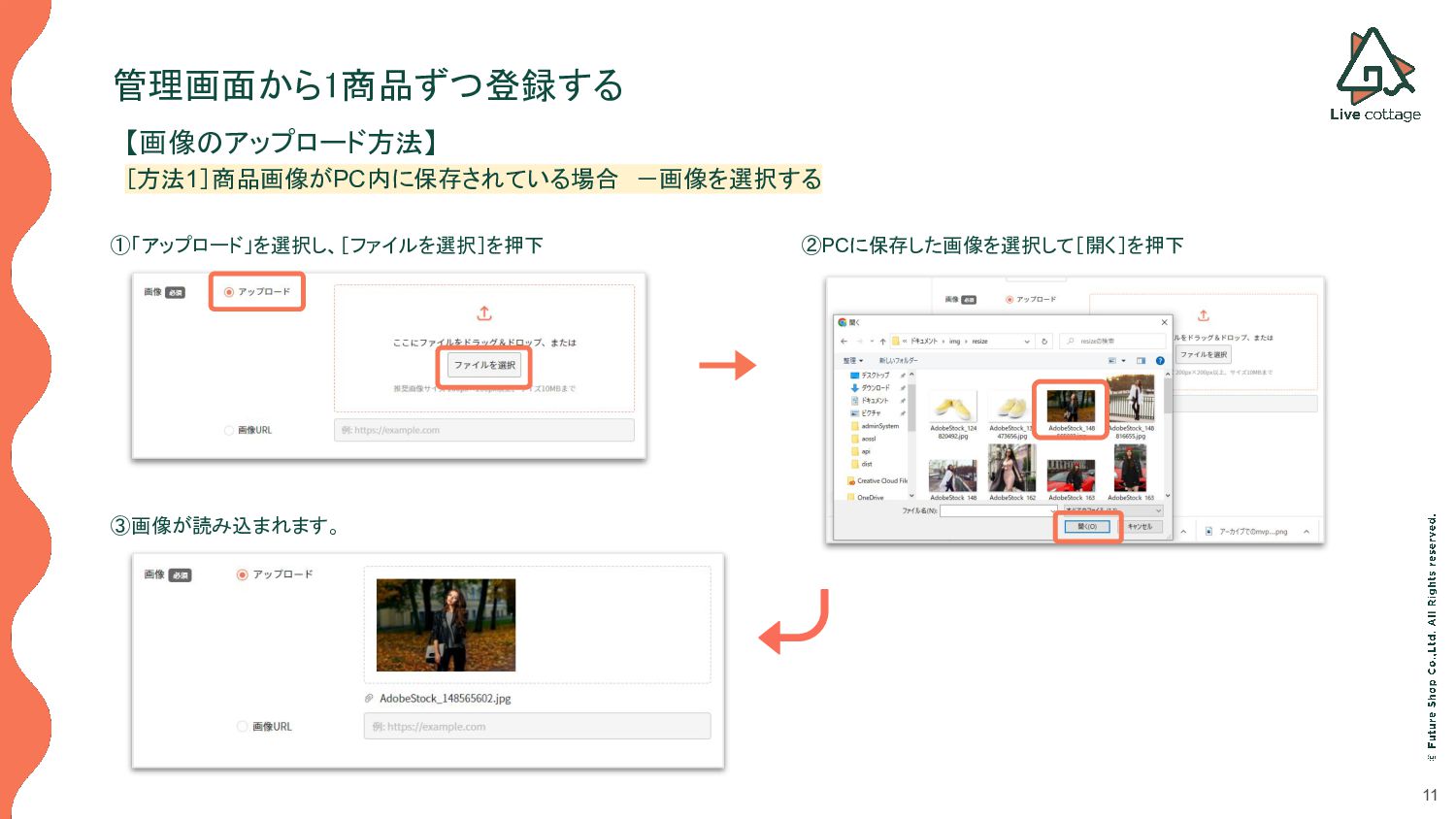Click ドキュメント in the address breadcrumb
Viewport: 1456px width, 819px height.
coord(923,342)
